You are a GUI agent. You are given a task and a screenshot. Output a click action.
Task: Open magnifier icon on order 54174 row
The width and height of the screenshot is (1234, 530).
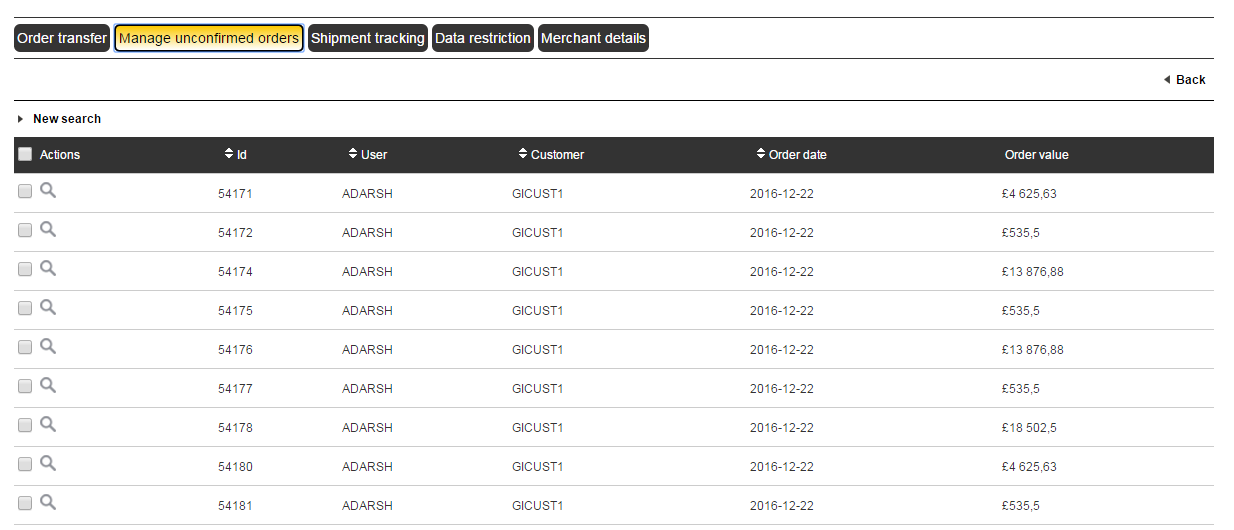(48, 269)
